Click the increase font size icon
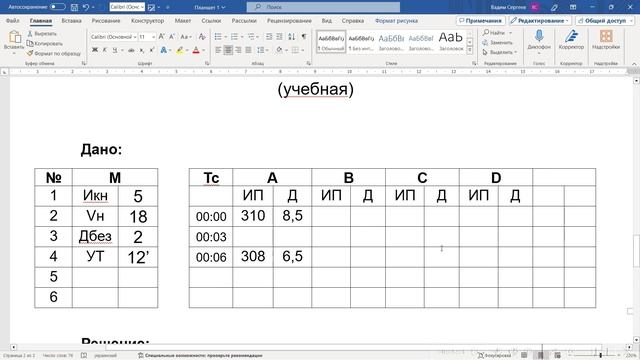Image resolution: width=640 pixels, height=360 pixels. (162, 37)
